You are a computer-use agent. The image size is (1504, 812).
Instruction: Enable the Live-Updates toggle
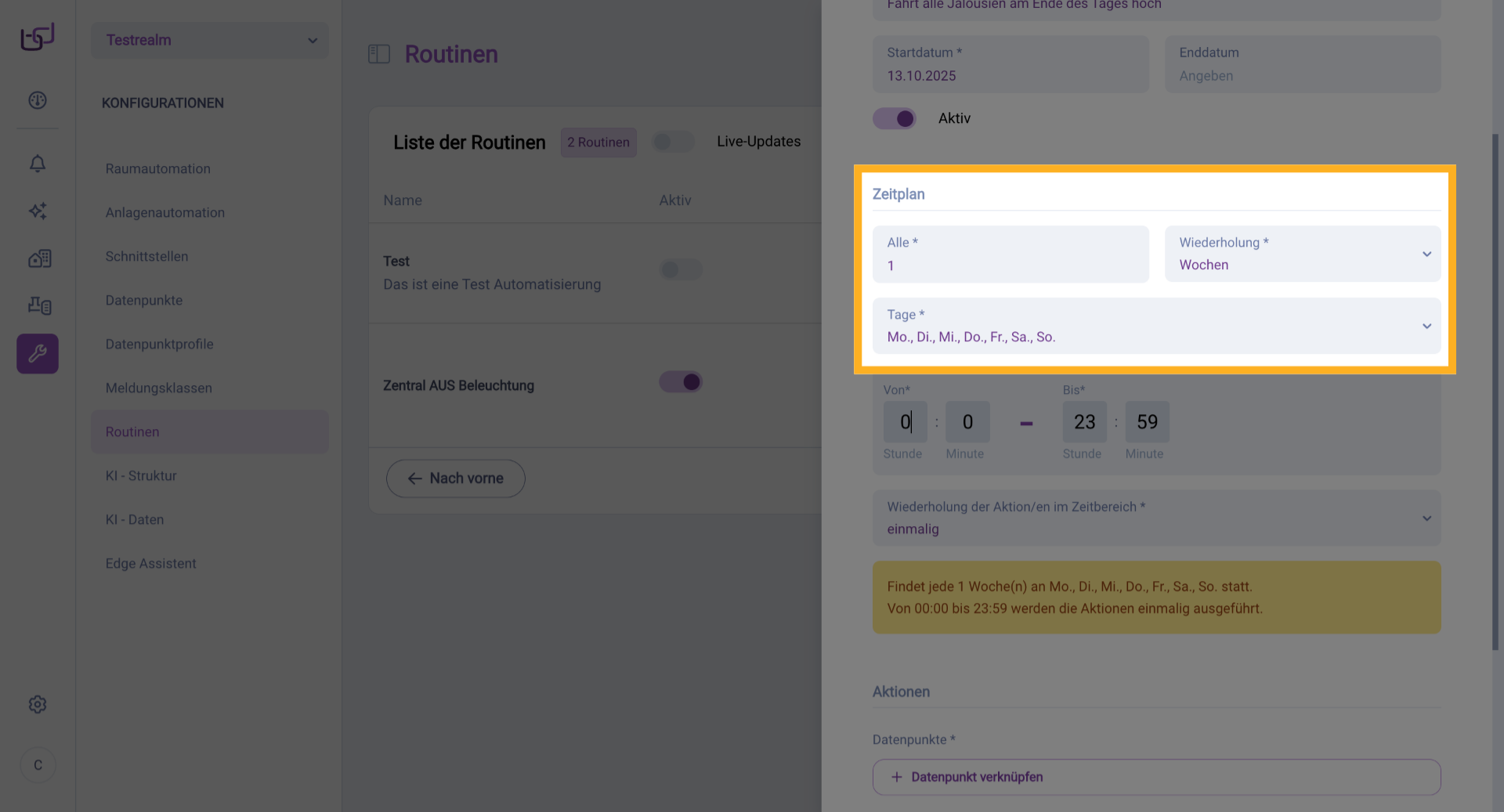(673, 142)
